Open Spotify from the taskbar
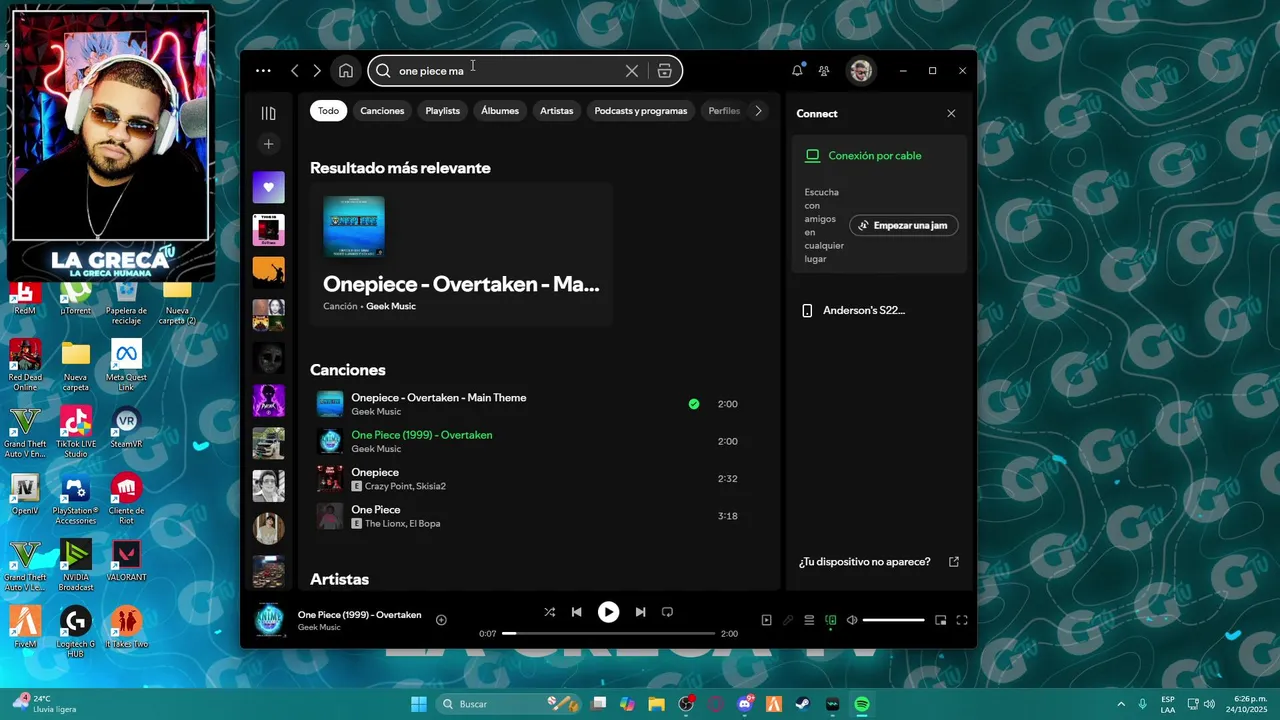 862,704
